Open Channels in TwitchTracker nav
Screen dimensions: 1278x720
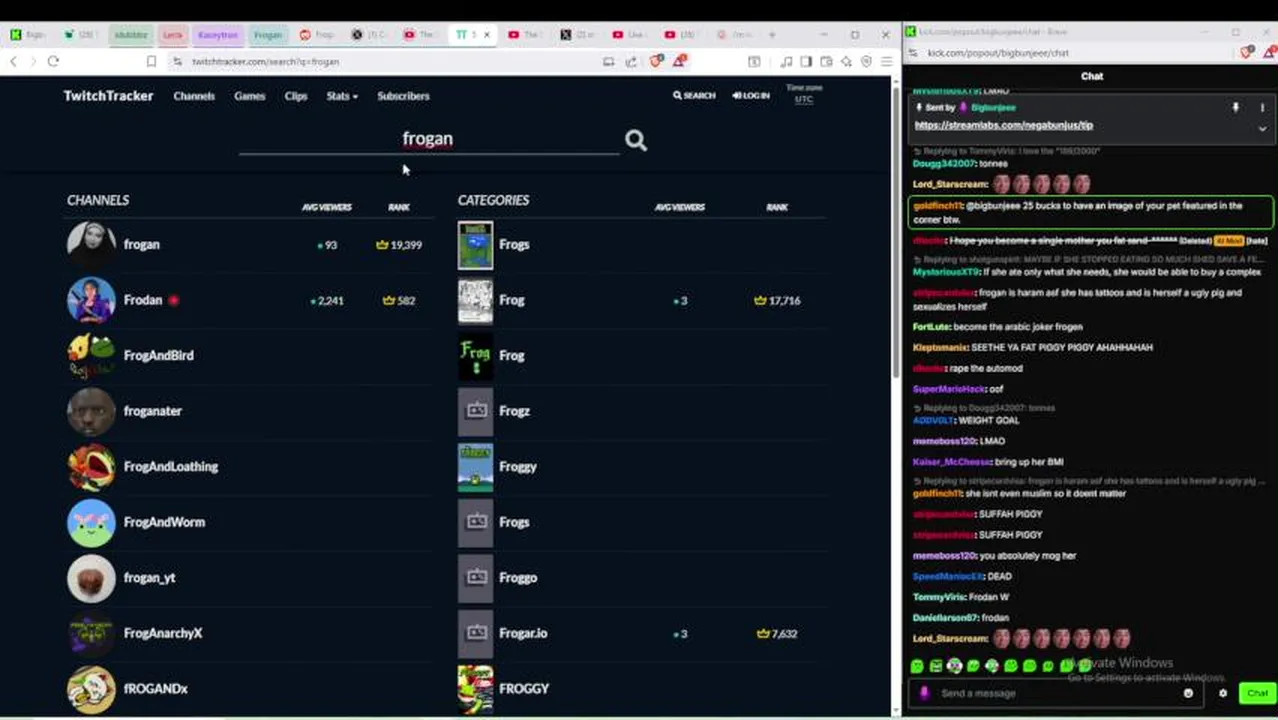click(x=194, y=96)
